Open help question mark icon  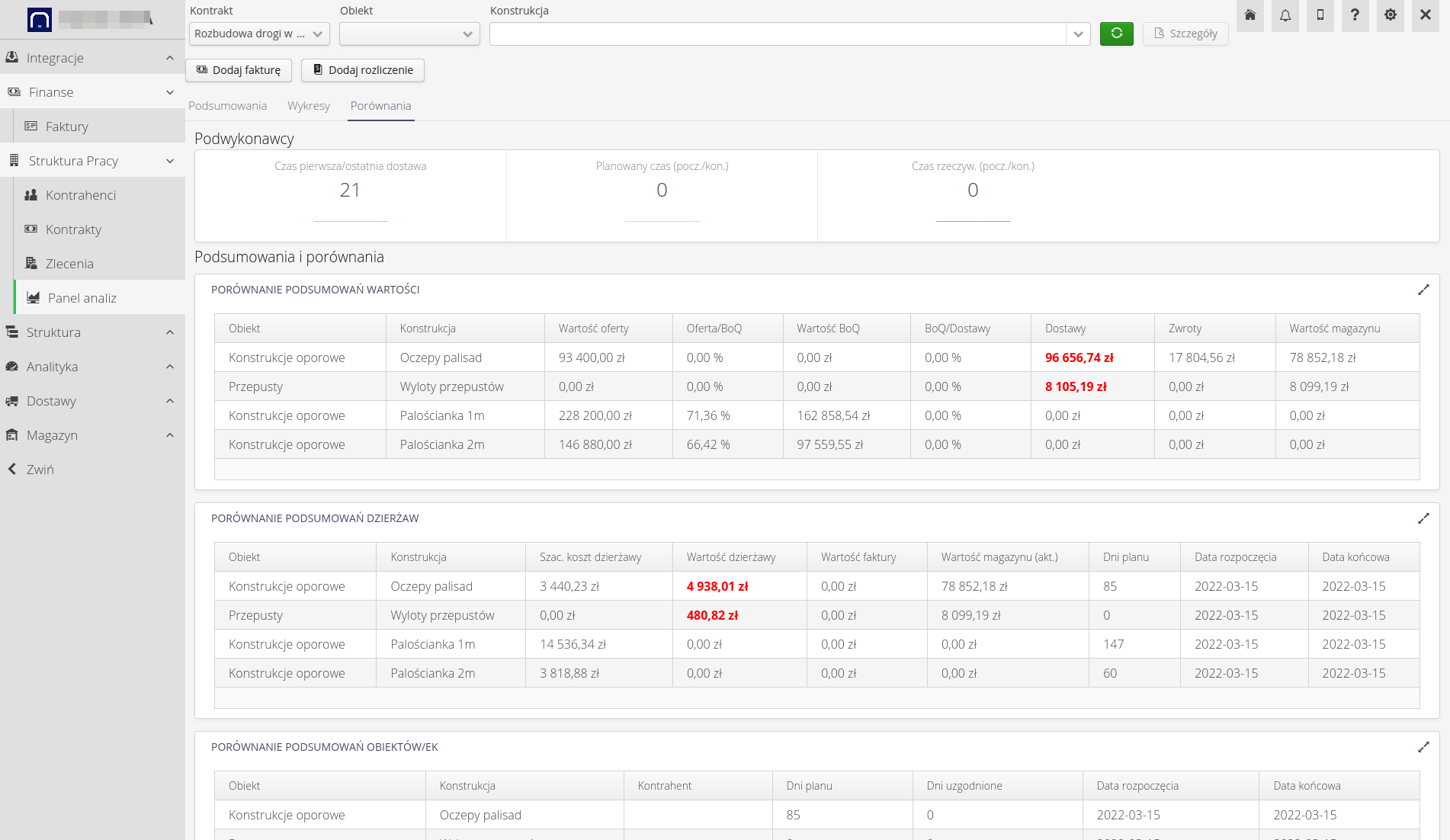point(1355,15)
